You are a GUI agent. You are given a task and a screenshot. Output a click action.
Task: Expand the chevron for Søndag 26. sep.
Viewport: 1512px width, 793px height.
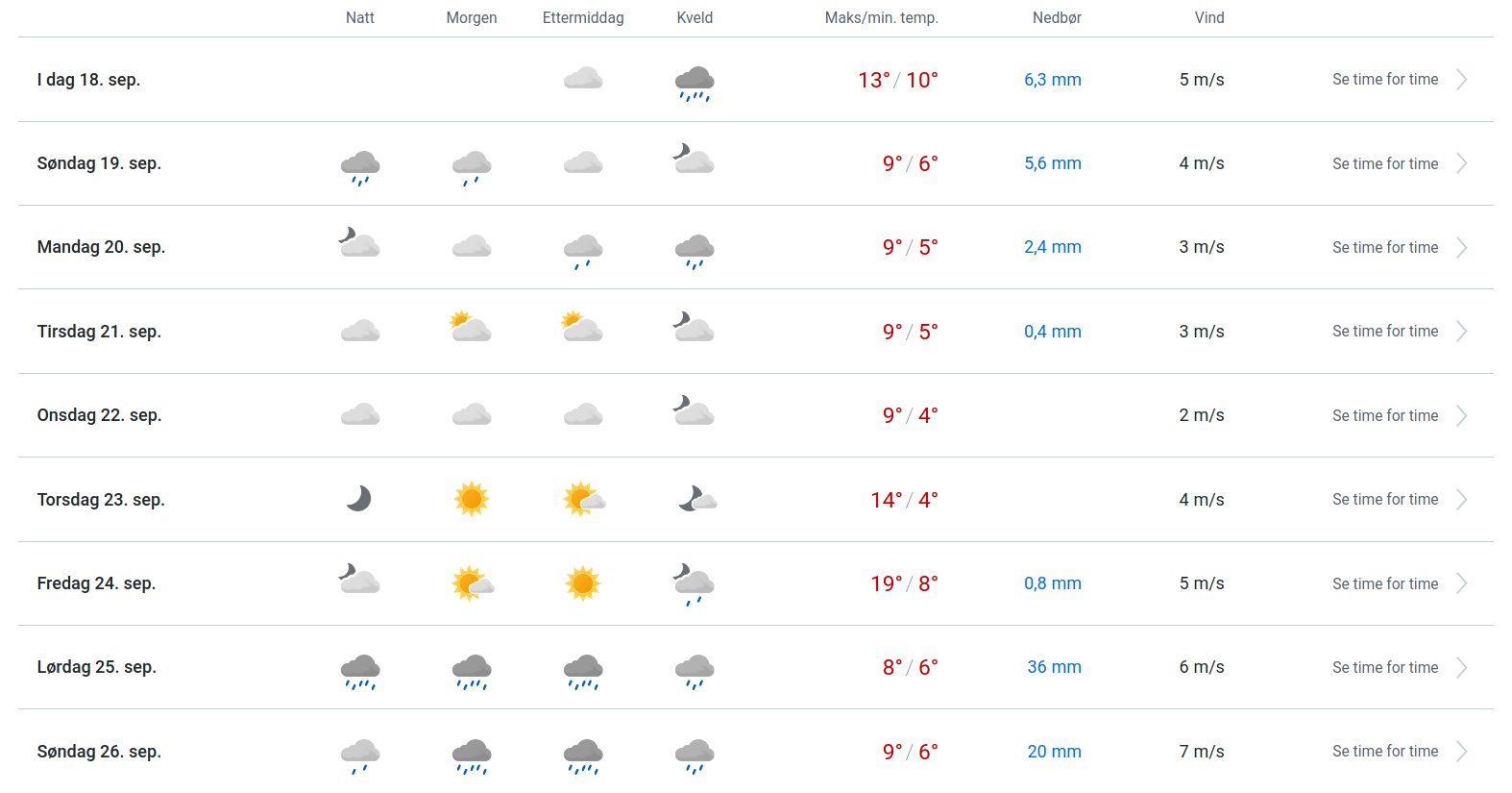pos(1461,752)
